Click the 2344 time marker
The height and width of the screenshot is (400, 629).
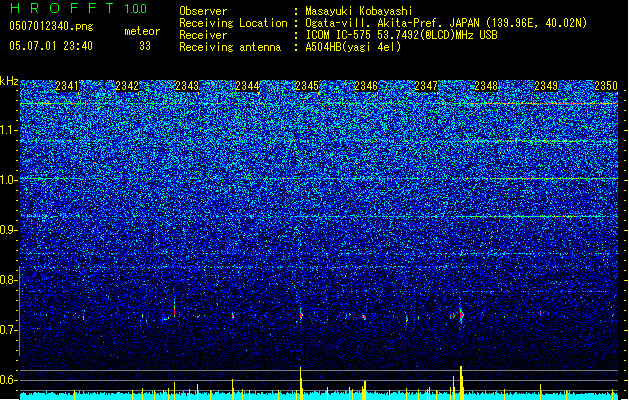pos(247,86)
